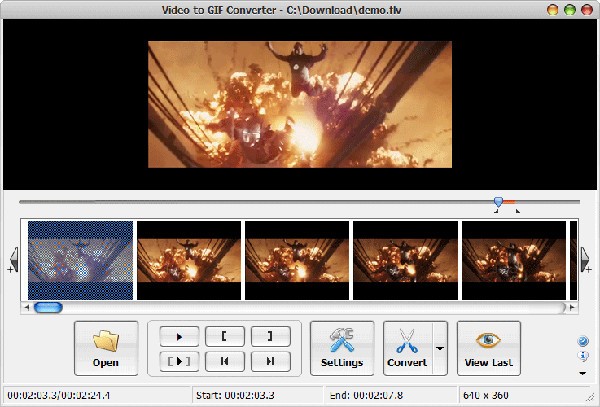Open the Settings tools dialog
Viewport: 600px width, 407px height.
342,348
